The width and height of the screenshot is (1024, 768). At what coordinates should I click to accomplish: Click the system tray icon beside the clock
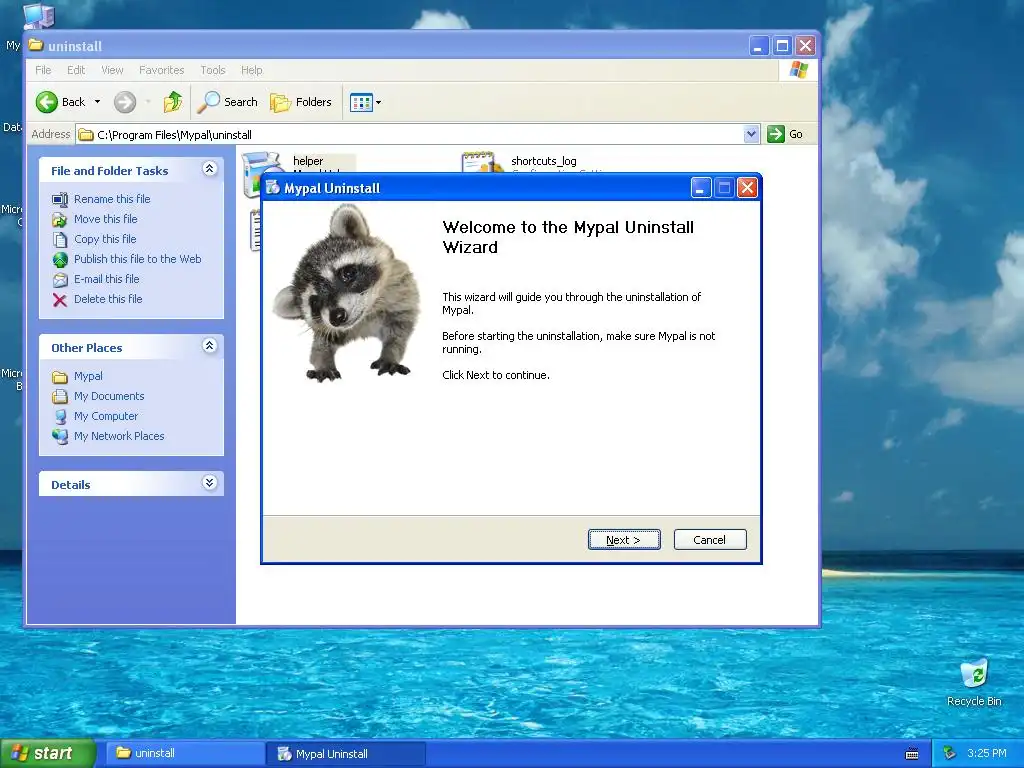(x=950, y=753)
